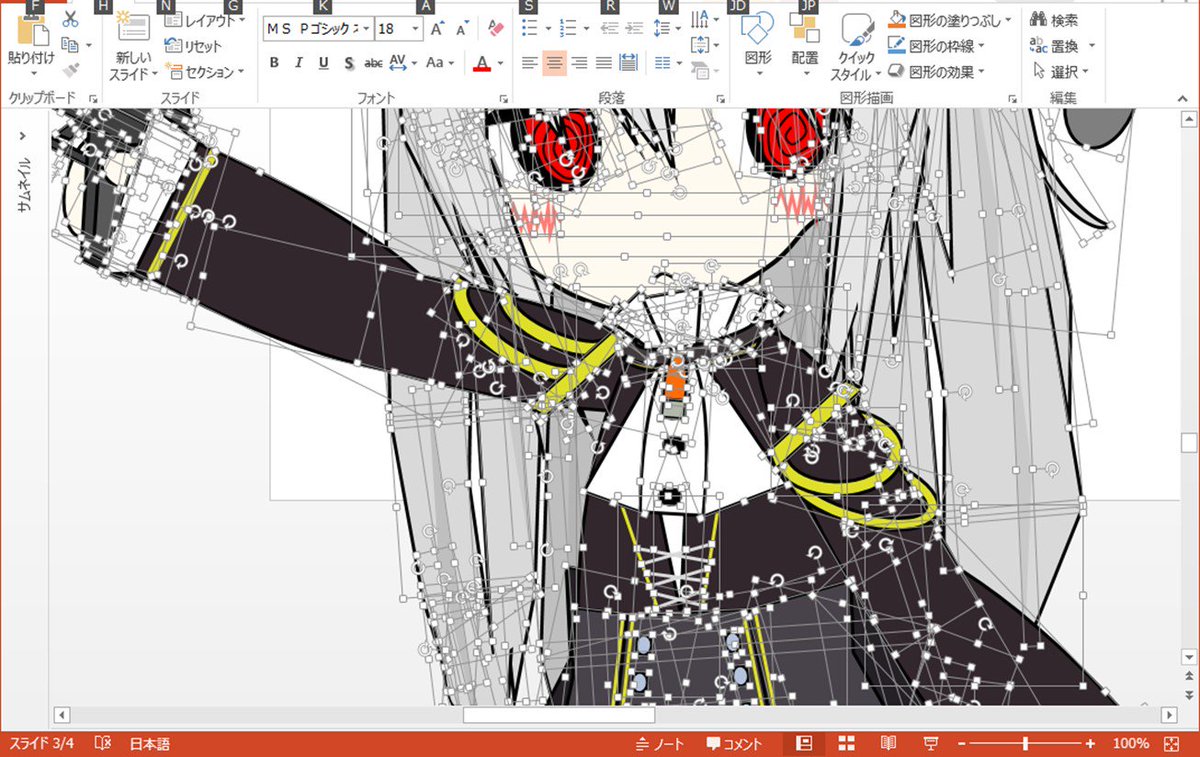Open the レイアウト layout dropdown

(x=205, y=20)
